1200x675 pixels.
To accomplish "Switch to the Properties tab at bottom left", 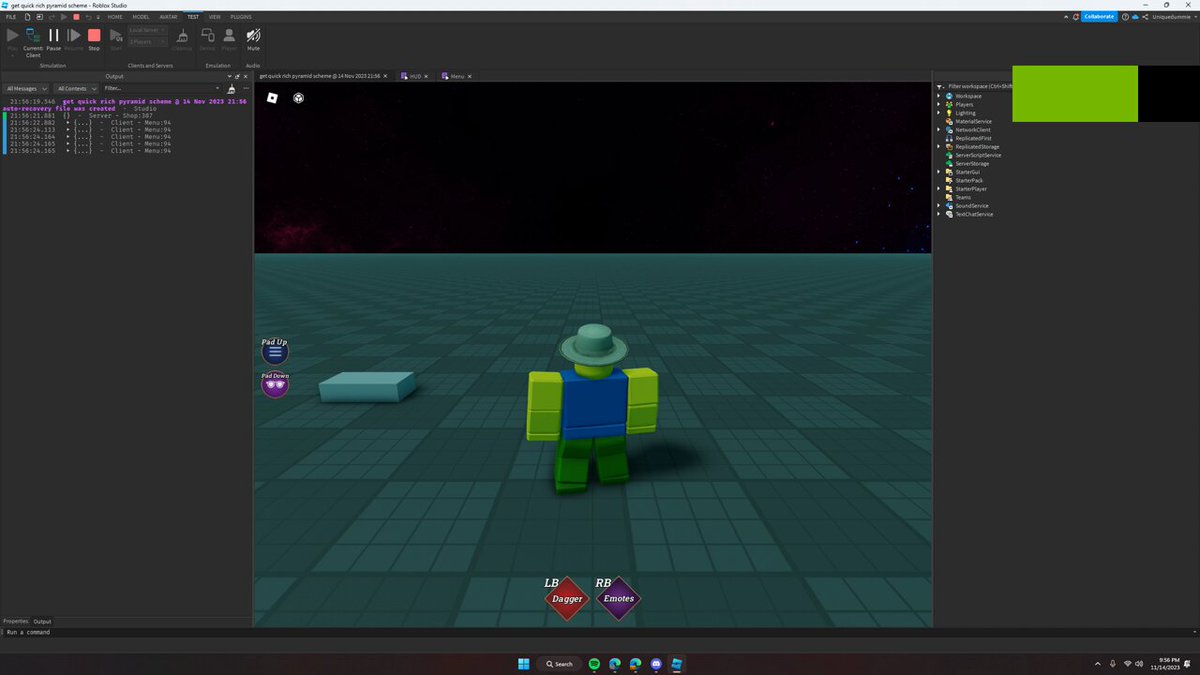I will pos(15,621).
